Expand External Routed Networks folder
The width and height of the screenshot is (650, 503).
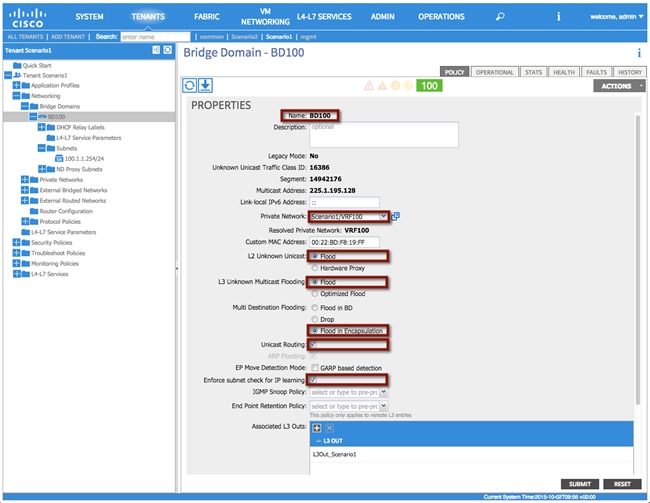tap(25, 201)
